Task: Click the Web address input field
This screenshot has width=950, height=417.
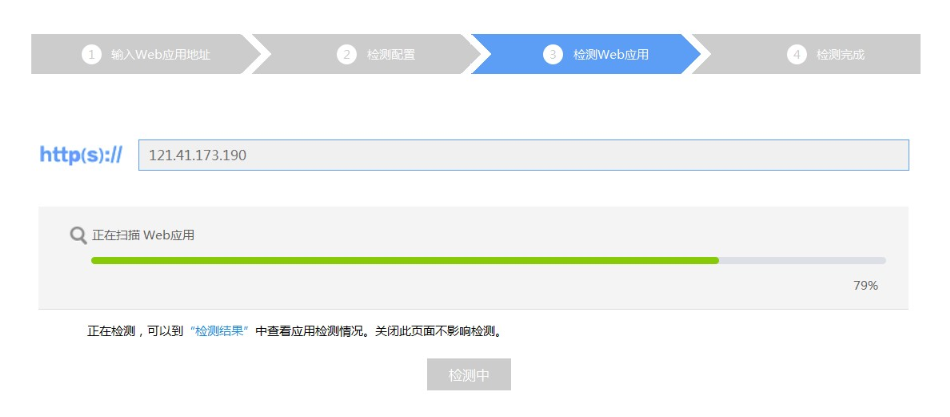Action: coord(523,155)
